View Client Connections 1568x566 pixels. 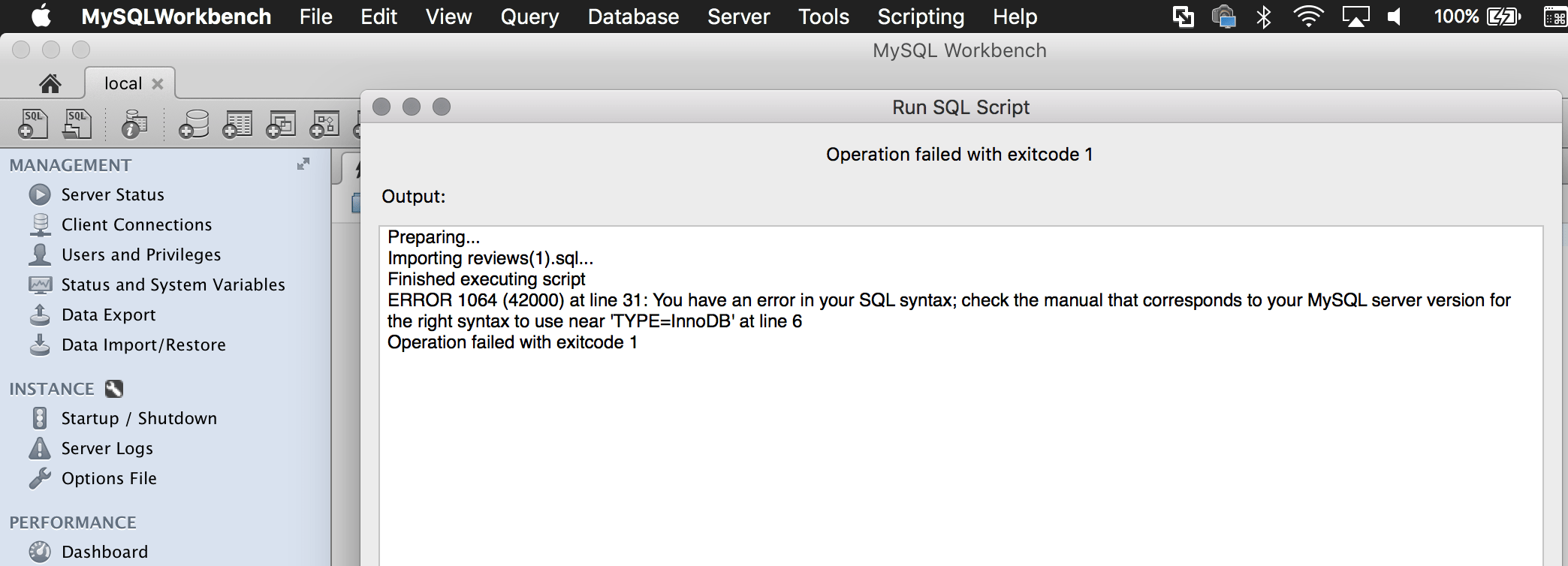[136, 224]
